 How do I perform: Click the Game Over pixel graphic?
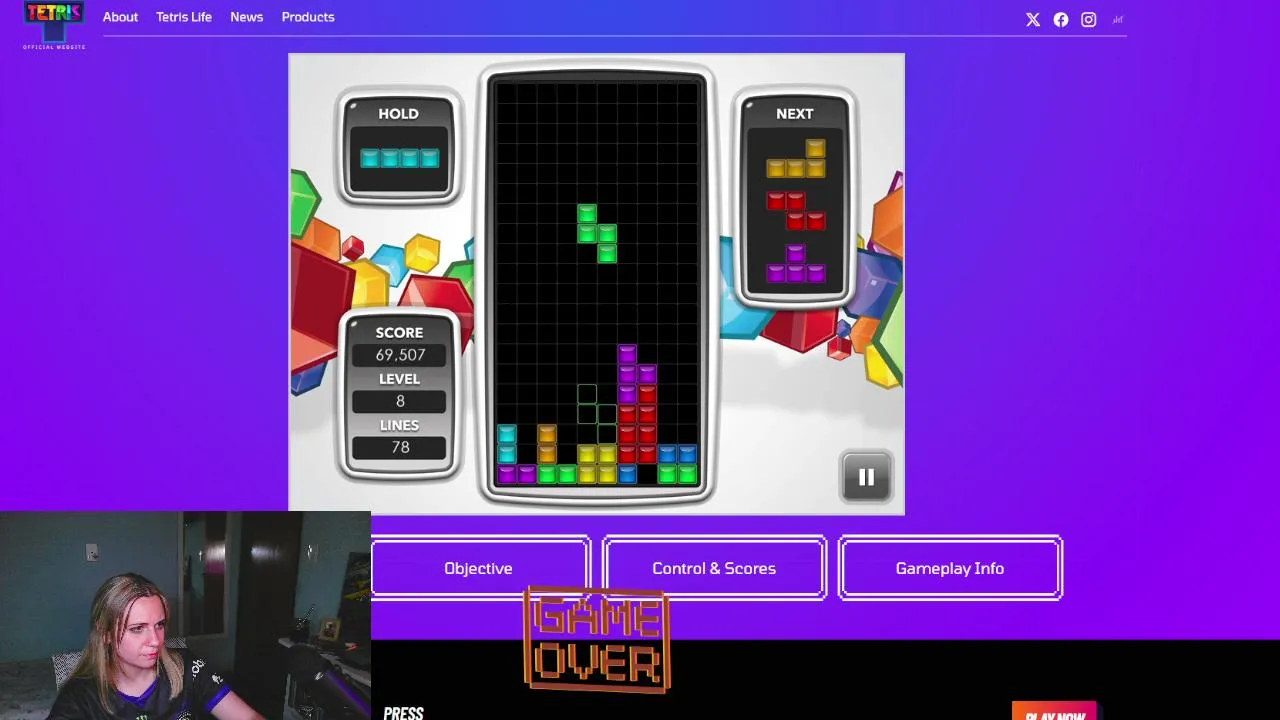[597, 641]
